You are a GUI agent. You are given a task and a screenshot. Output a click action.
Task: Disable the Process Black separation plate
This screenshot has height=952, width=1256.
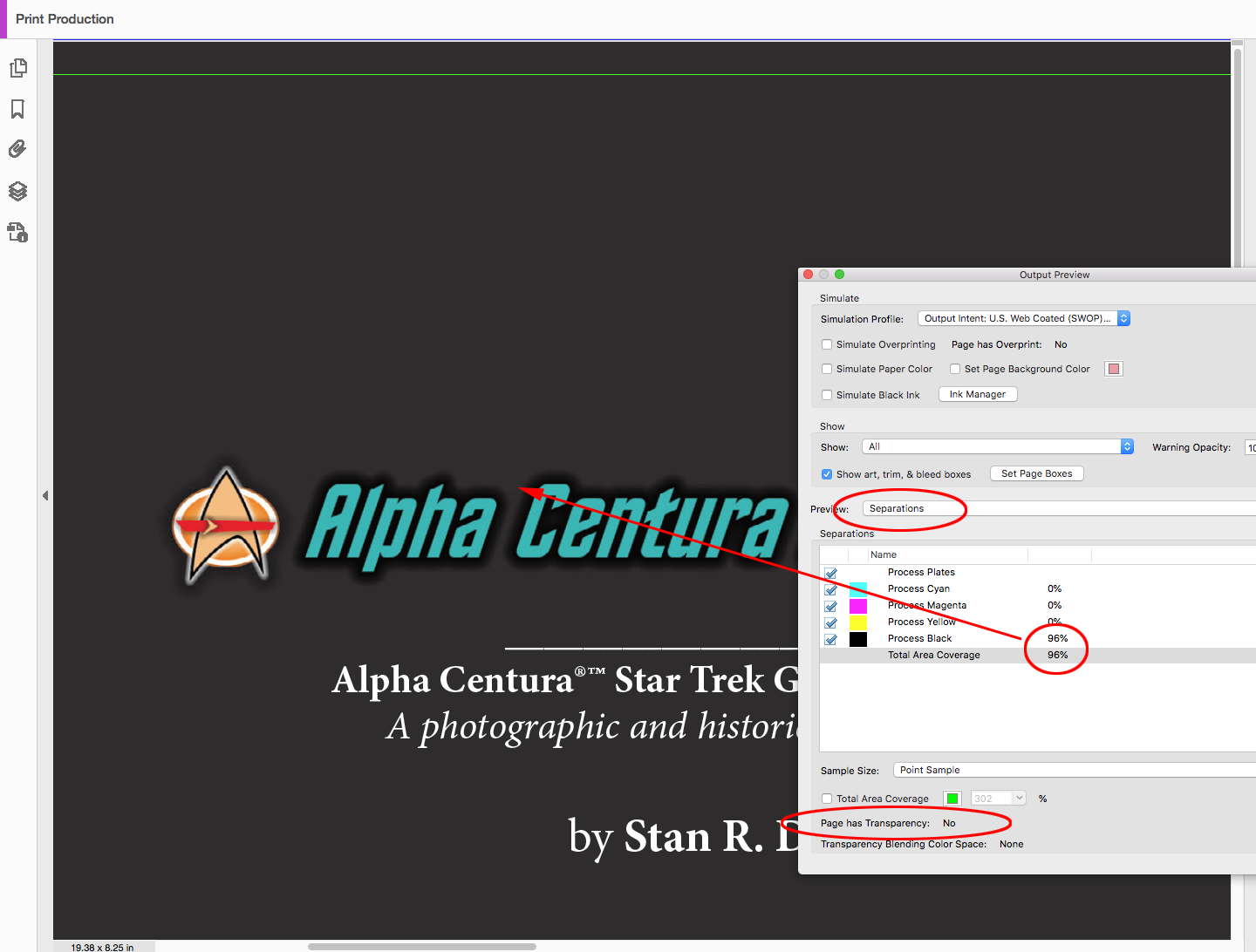830,639
